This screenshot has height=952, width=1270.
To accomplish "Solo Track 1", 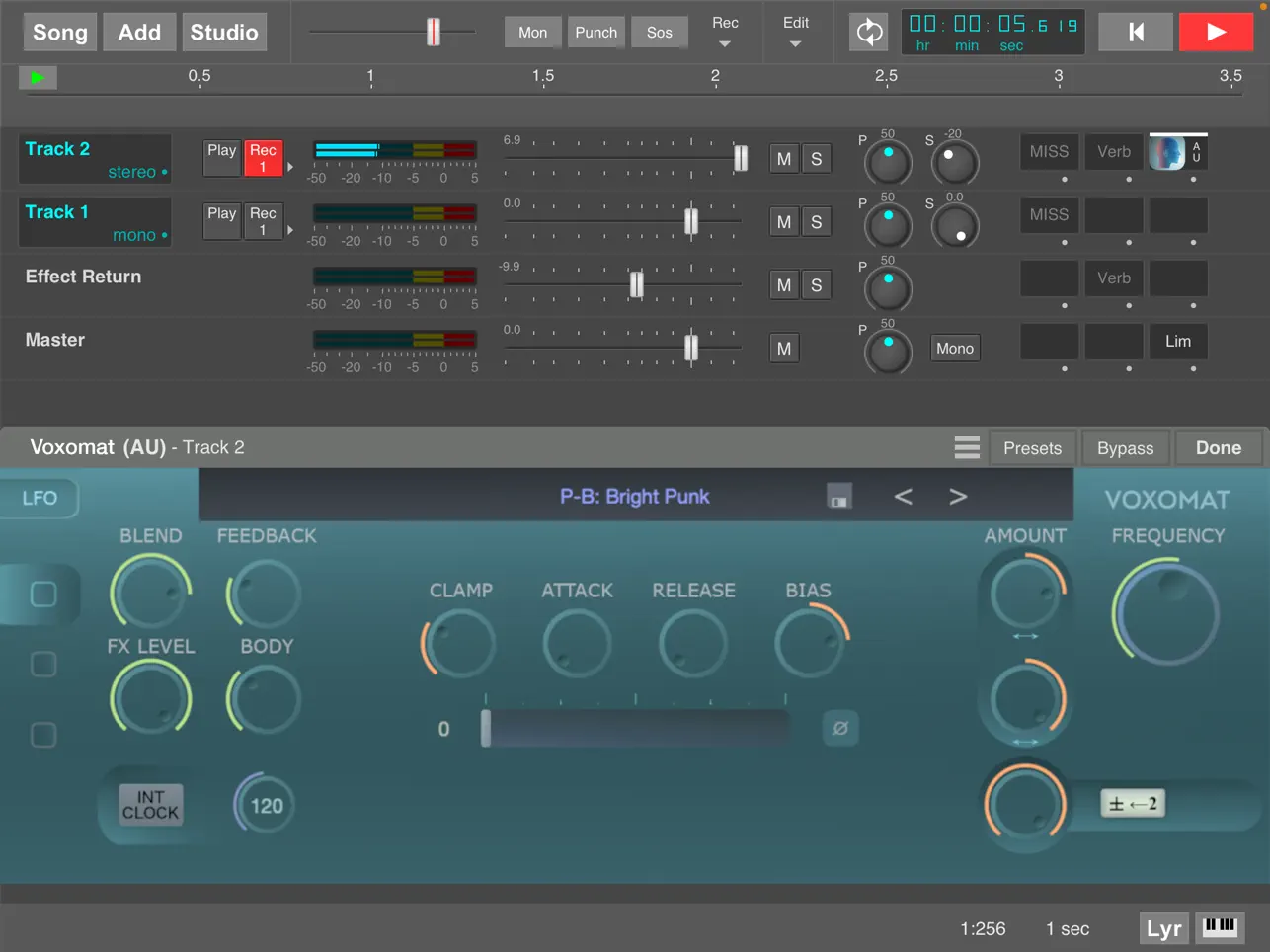I will (816, 222).
